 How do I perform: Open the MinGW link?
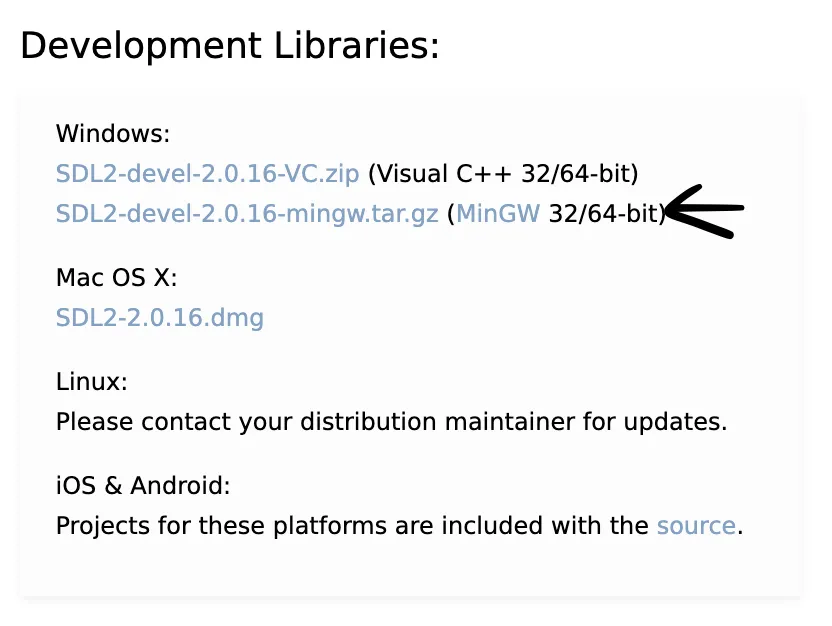498,214
